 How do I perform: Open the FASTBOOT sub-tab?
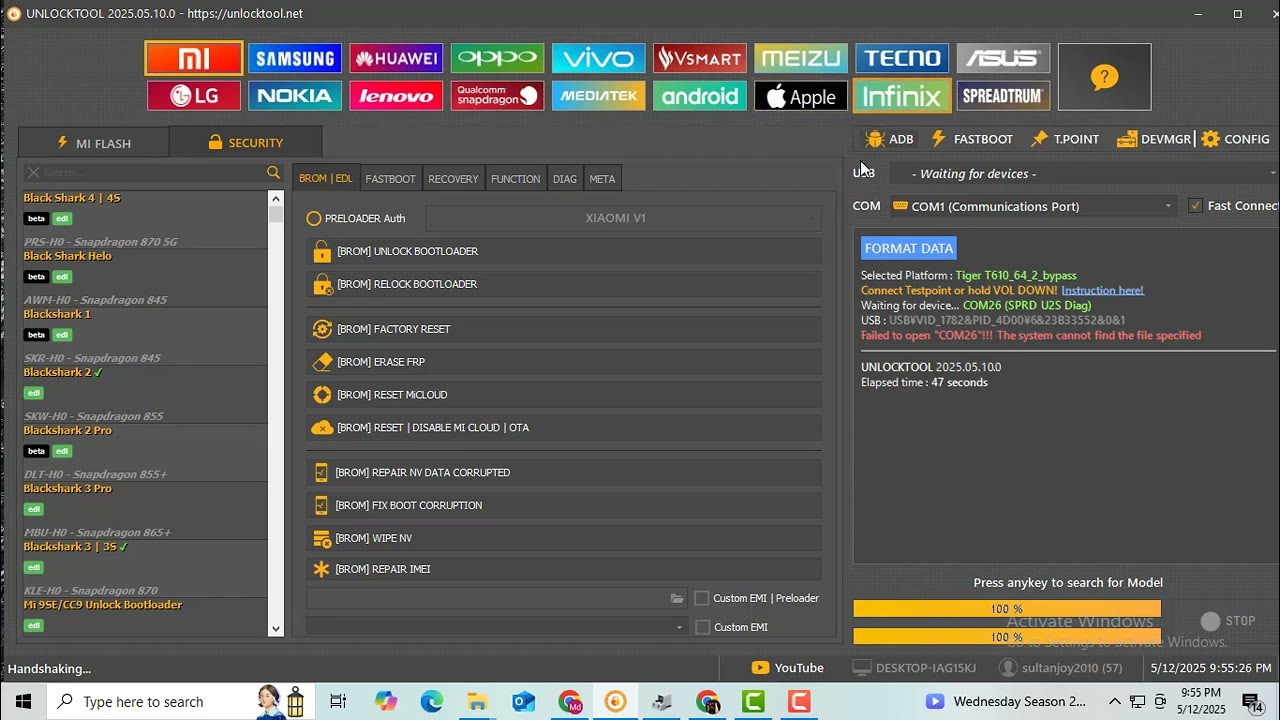tap(390, 179)
